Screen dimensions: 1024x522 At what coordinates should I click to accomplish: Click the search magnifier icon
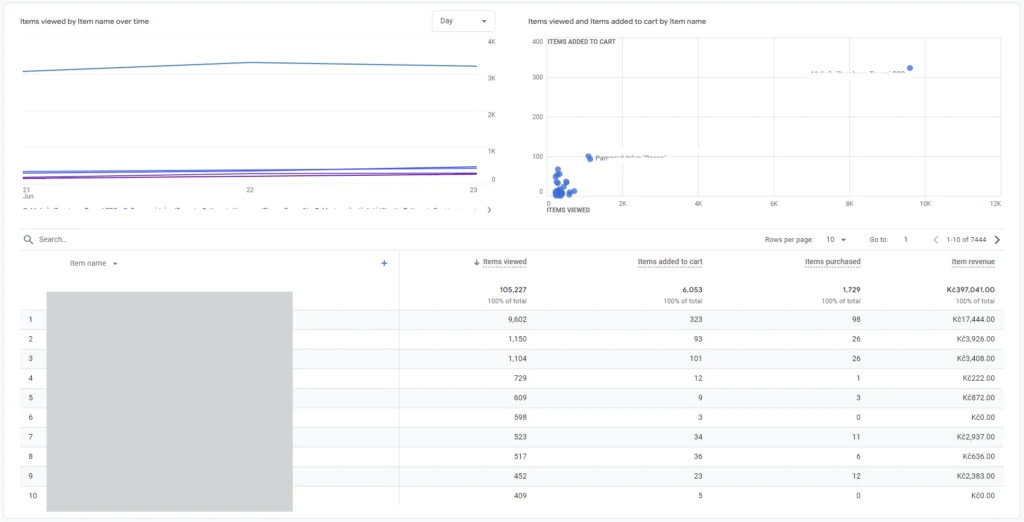click(28, 240)
